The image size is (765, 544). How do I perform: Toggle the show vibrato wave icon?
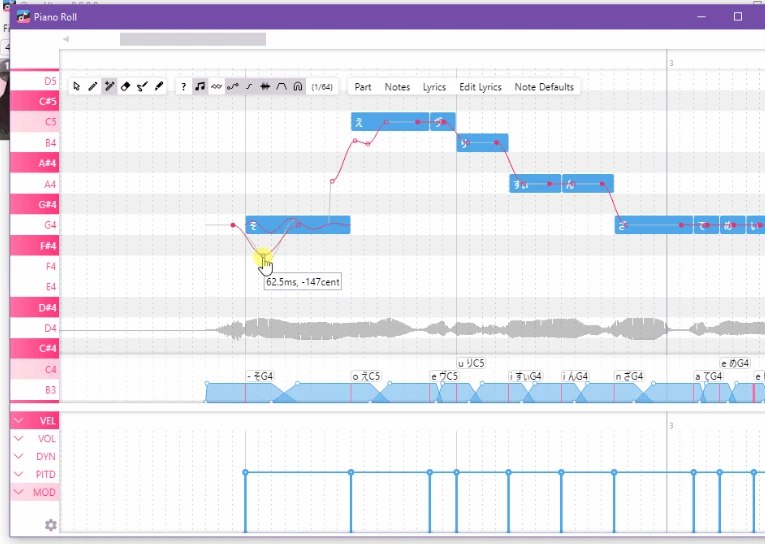point(216,86)
